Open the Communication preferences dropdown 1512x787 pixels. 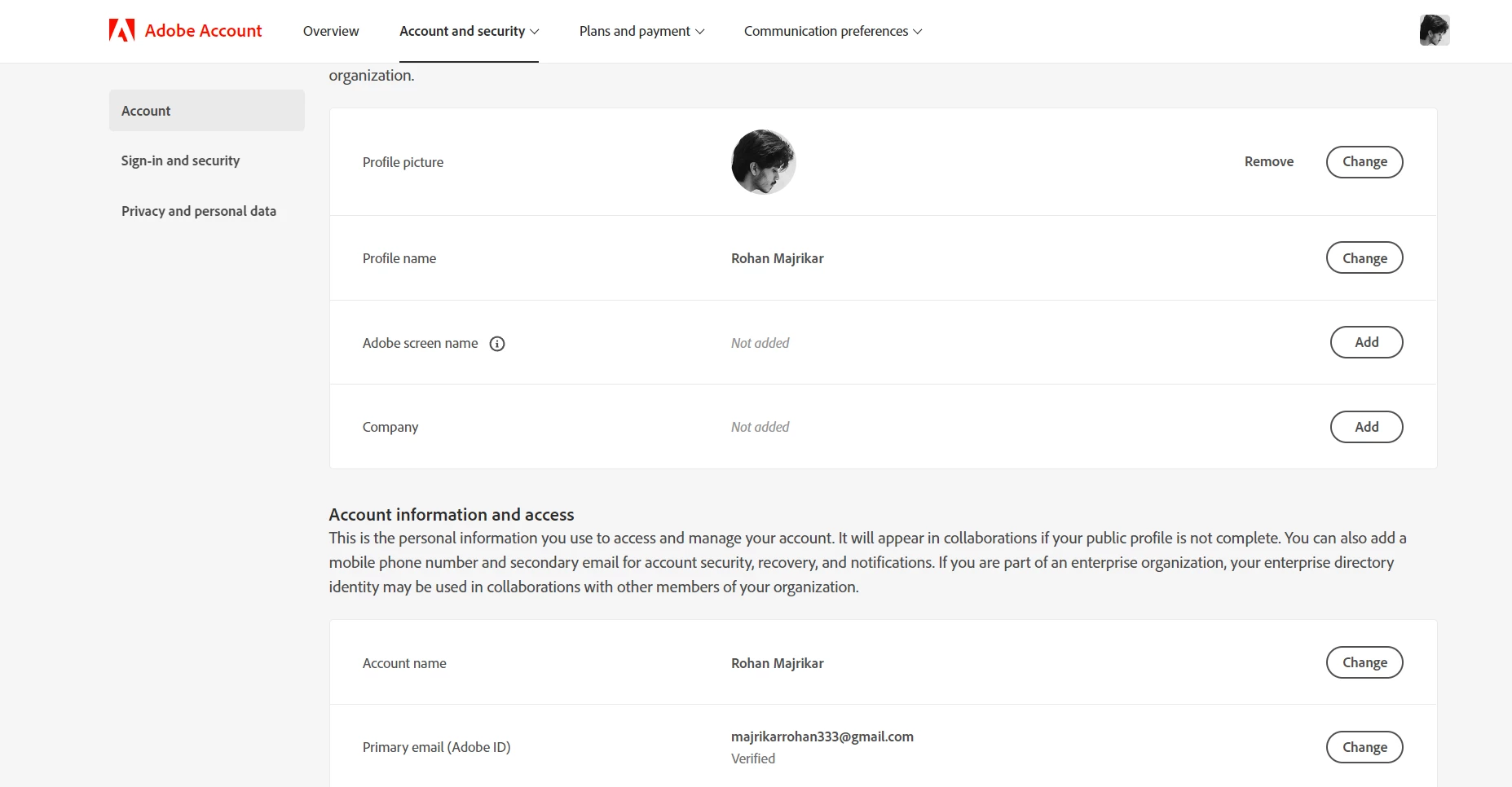[x=832, y=31]
